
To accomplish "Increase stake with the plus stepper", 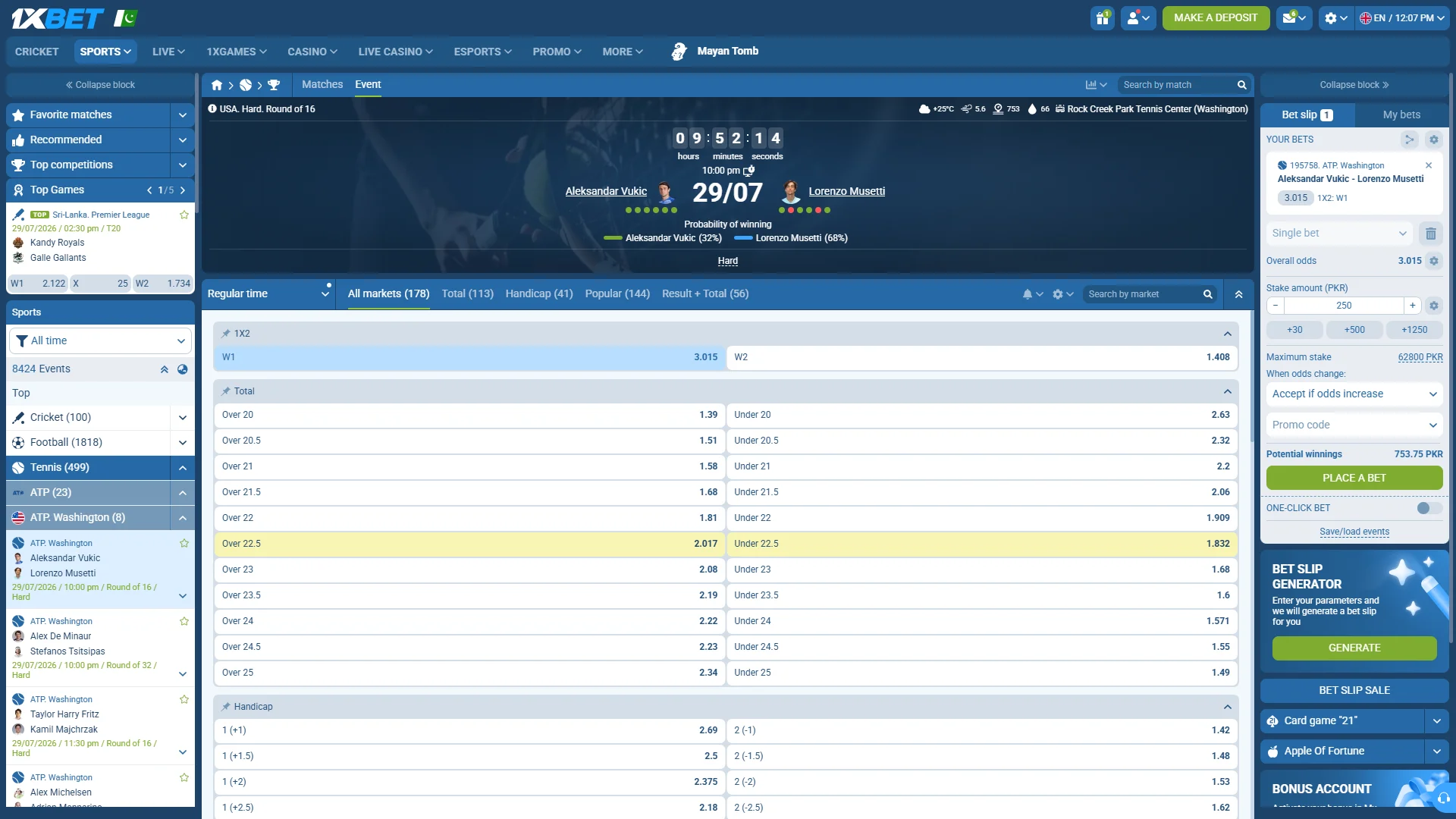I will point(1412,306).
